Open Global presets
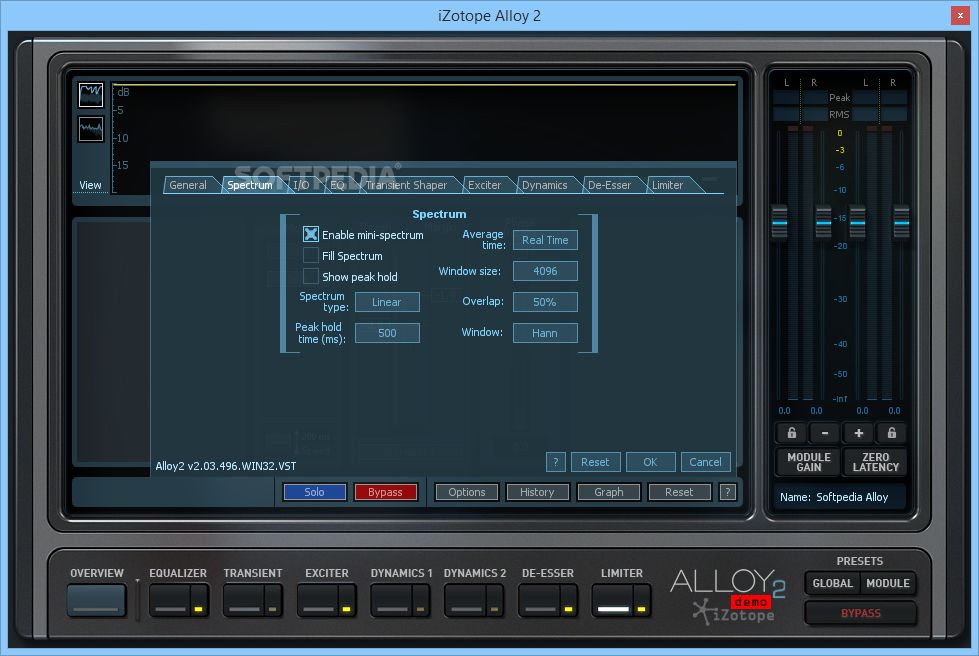The image size is (979, 656). 832,583
